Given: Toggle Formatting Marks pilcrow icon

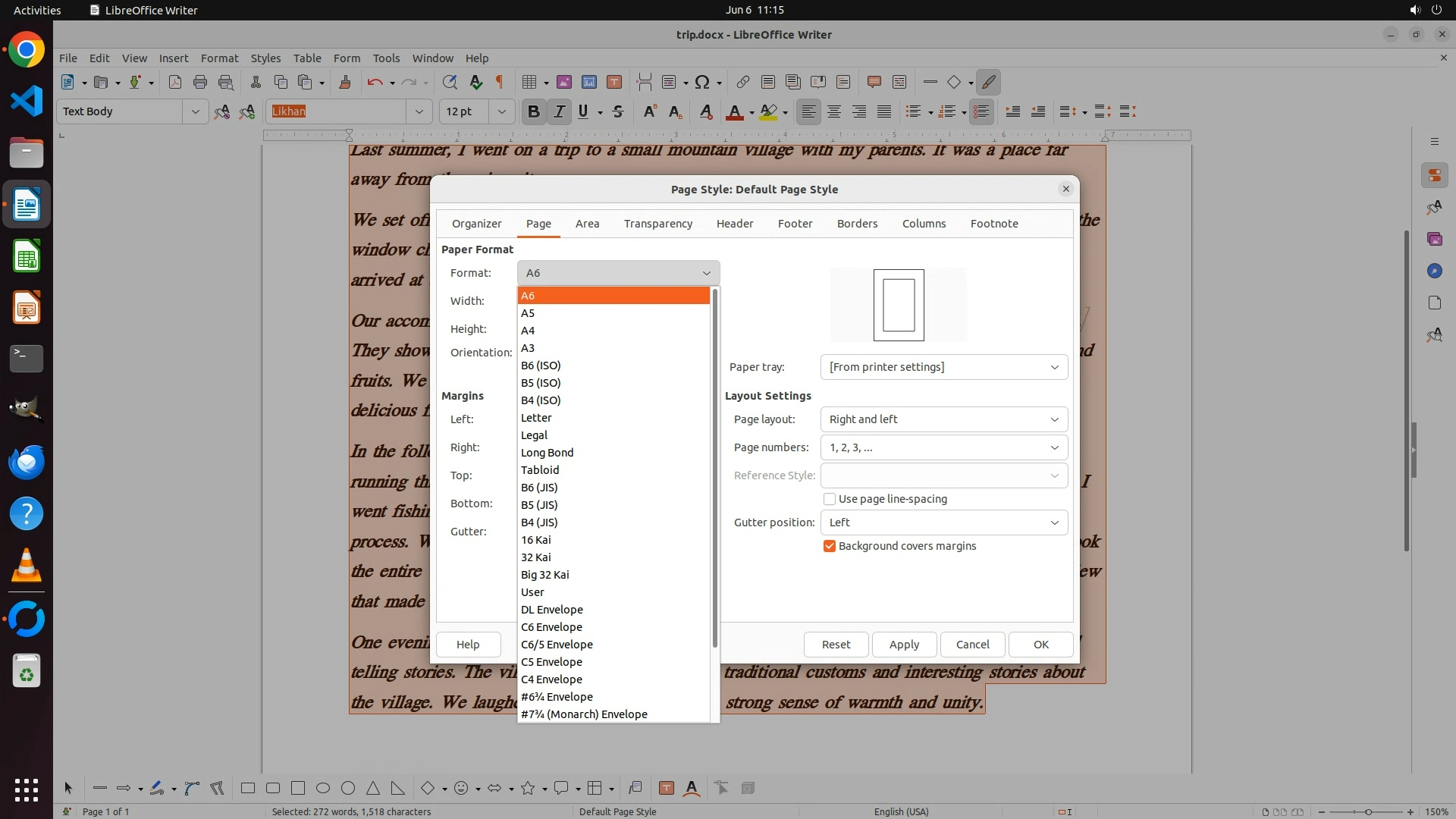Looking at the screenshot, I should click(x=499, y=82).
